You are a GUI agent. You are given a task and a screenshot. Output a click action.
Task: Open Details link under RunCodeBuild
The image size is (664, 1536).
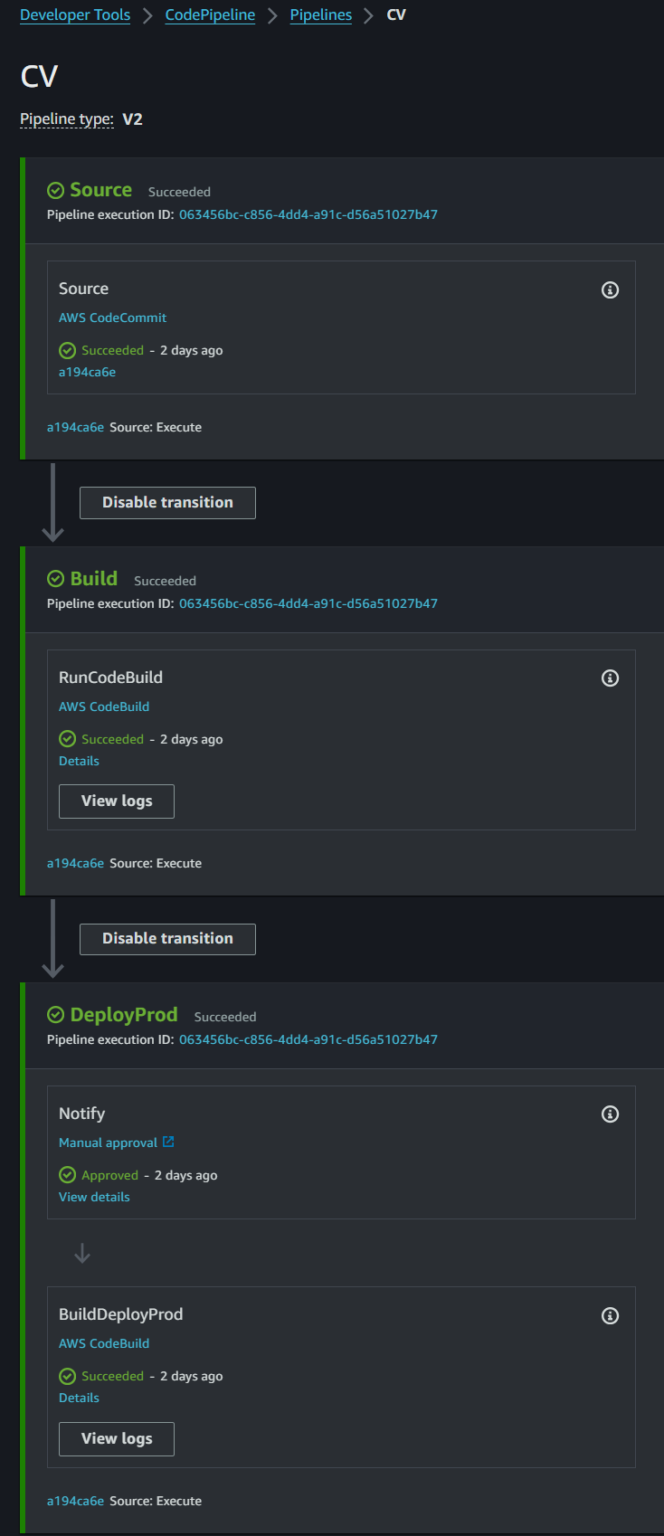pos(79,761)
